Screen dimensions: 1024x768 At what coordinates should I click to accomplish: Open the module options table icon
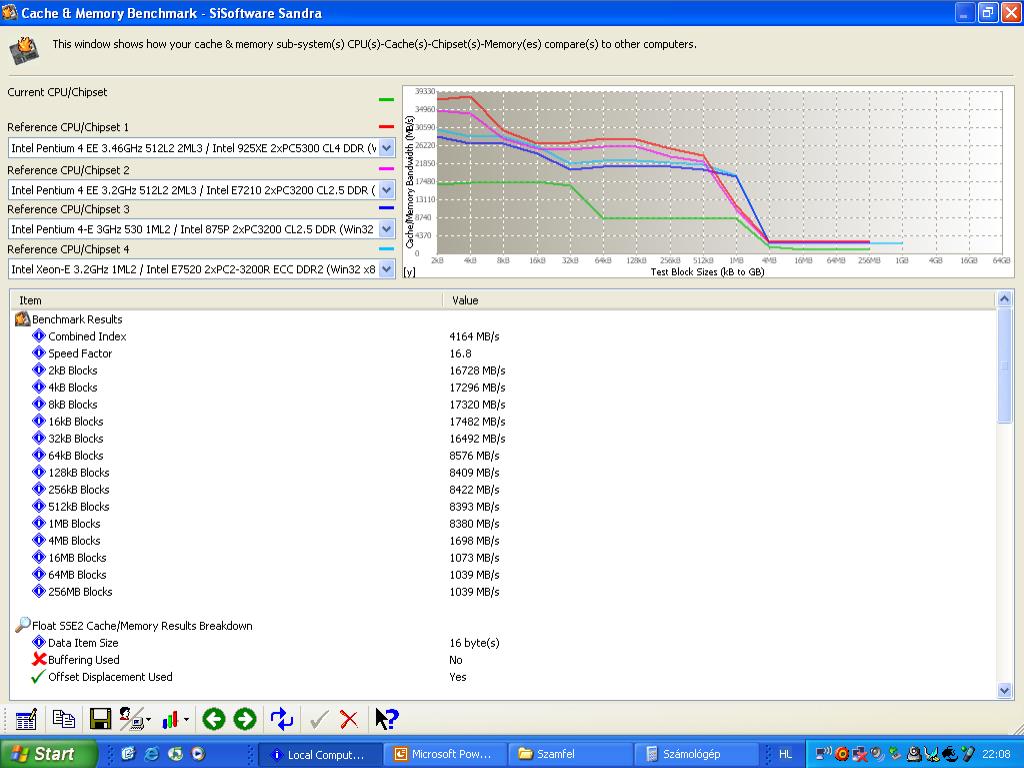point(26,719)
